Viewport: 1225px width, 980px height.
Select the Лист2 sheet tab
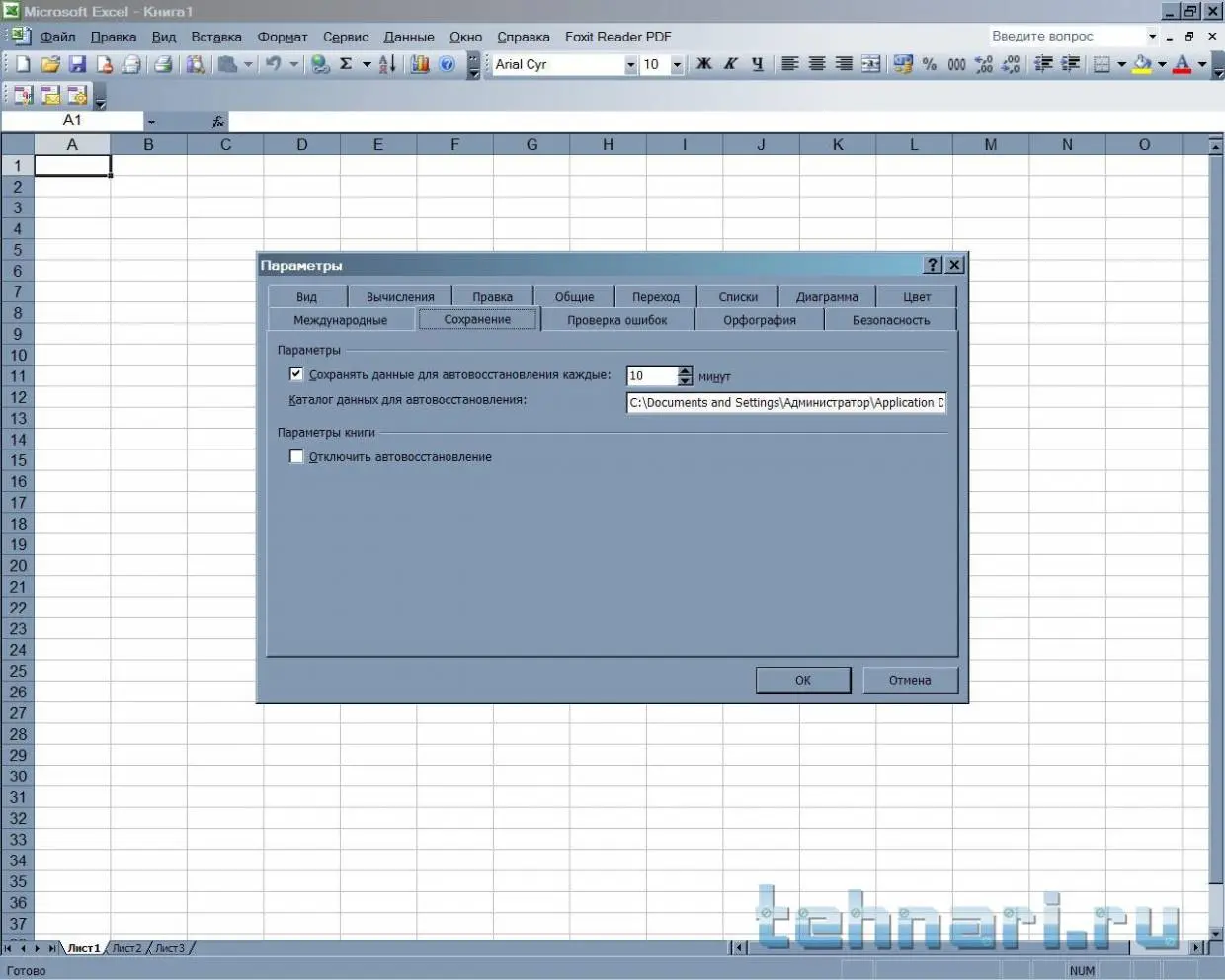click(126, 948)
